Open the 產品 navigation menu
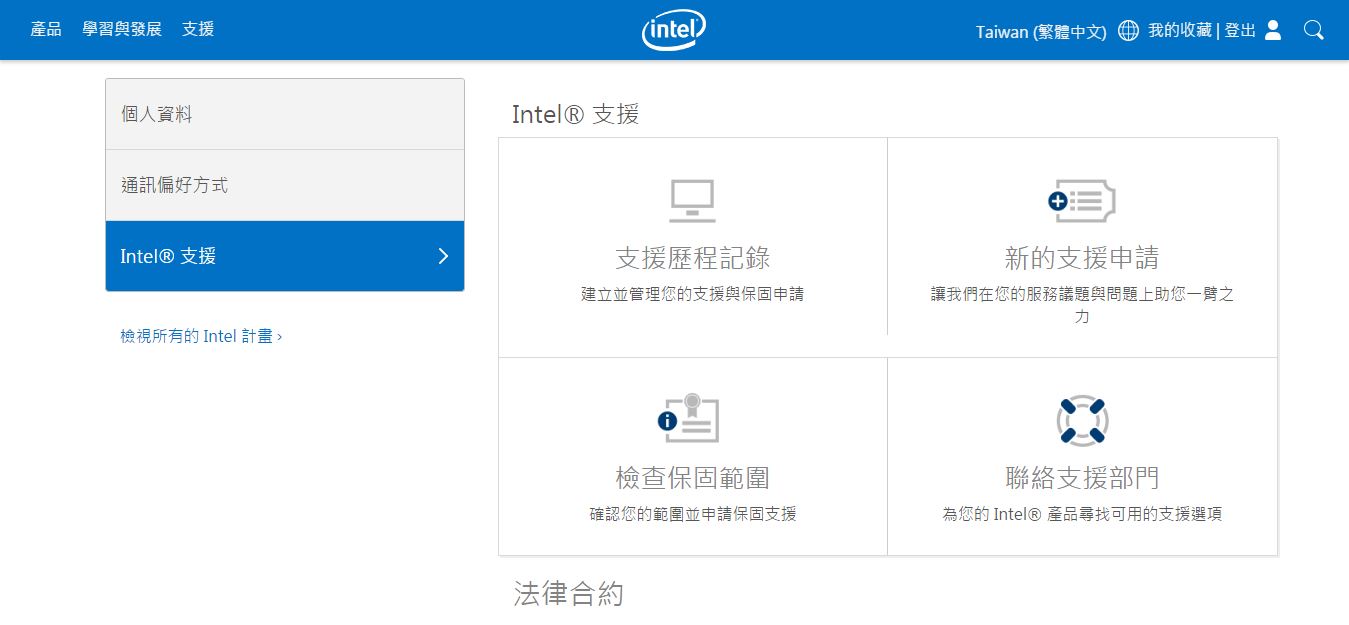 45,29
